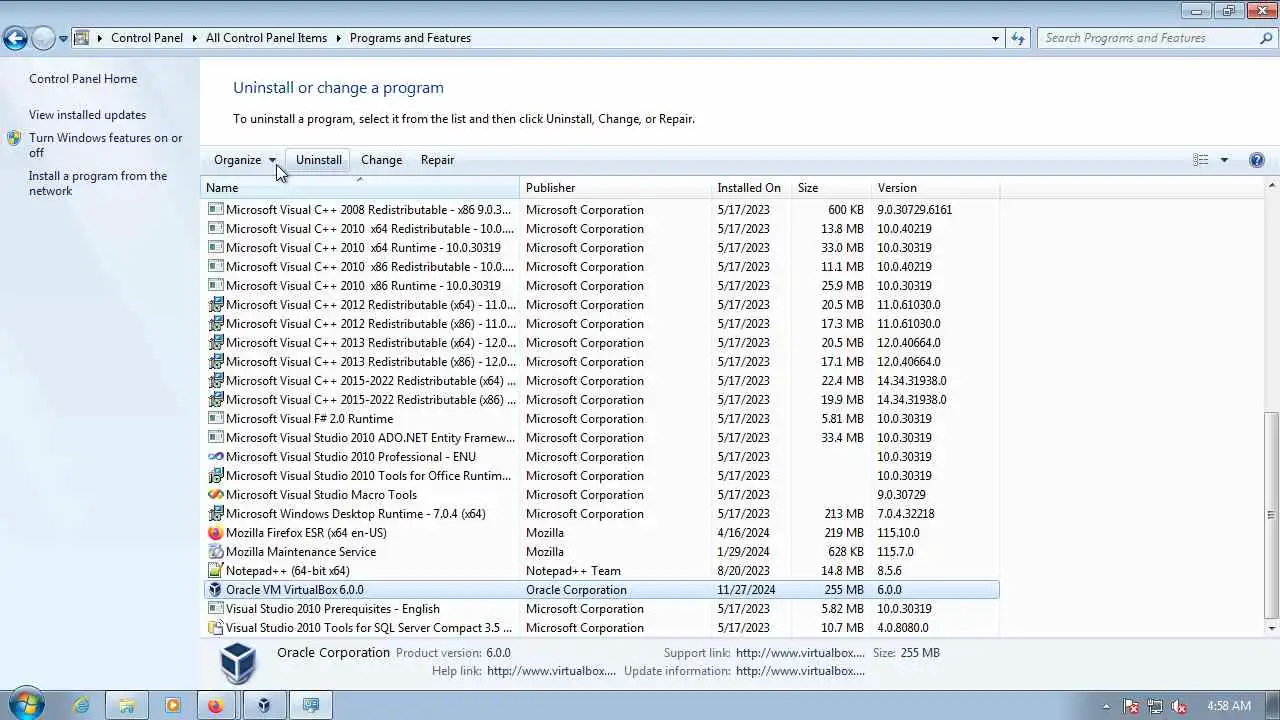Image resolution: width=1280 pixels, height=720 pixels.
Task: Click the Visual Studio 2010 Prerequisites icon
Action: click(x=215, y=609)
